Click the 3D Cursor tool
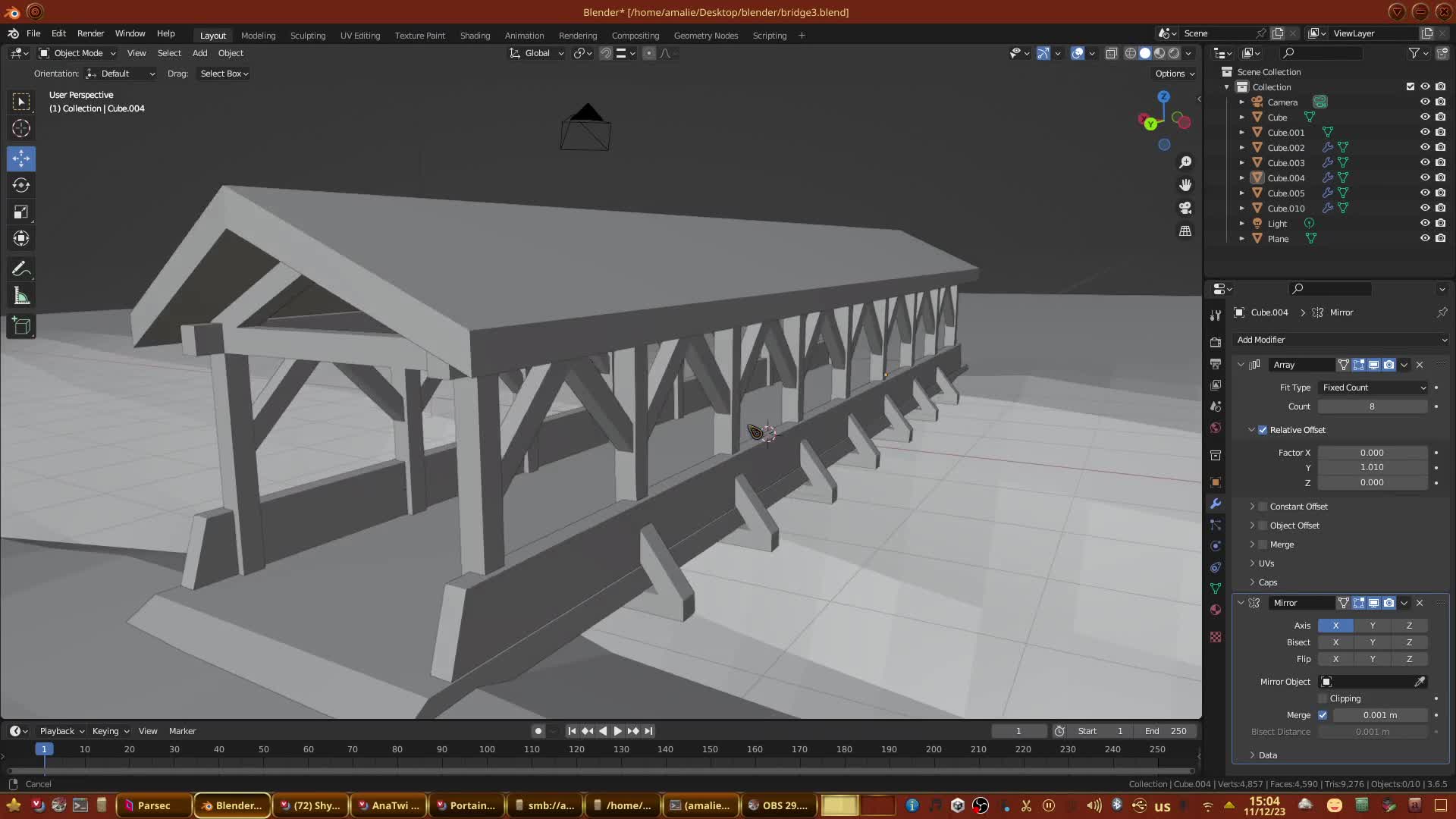1456x819 pixels. click(21, 128)
